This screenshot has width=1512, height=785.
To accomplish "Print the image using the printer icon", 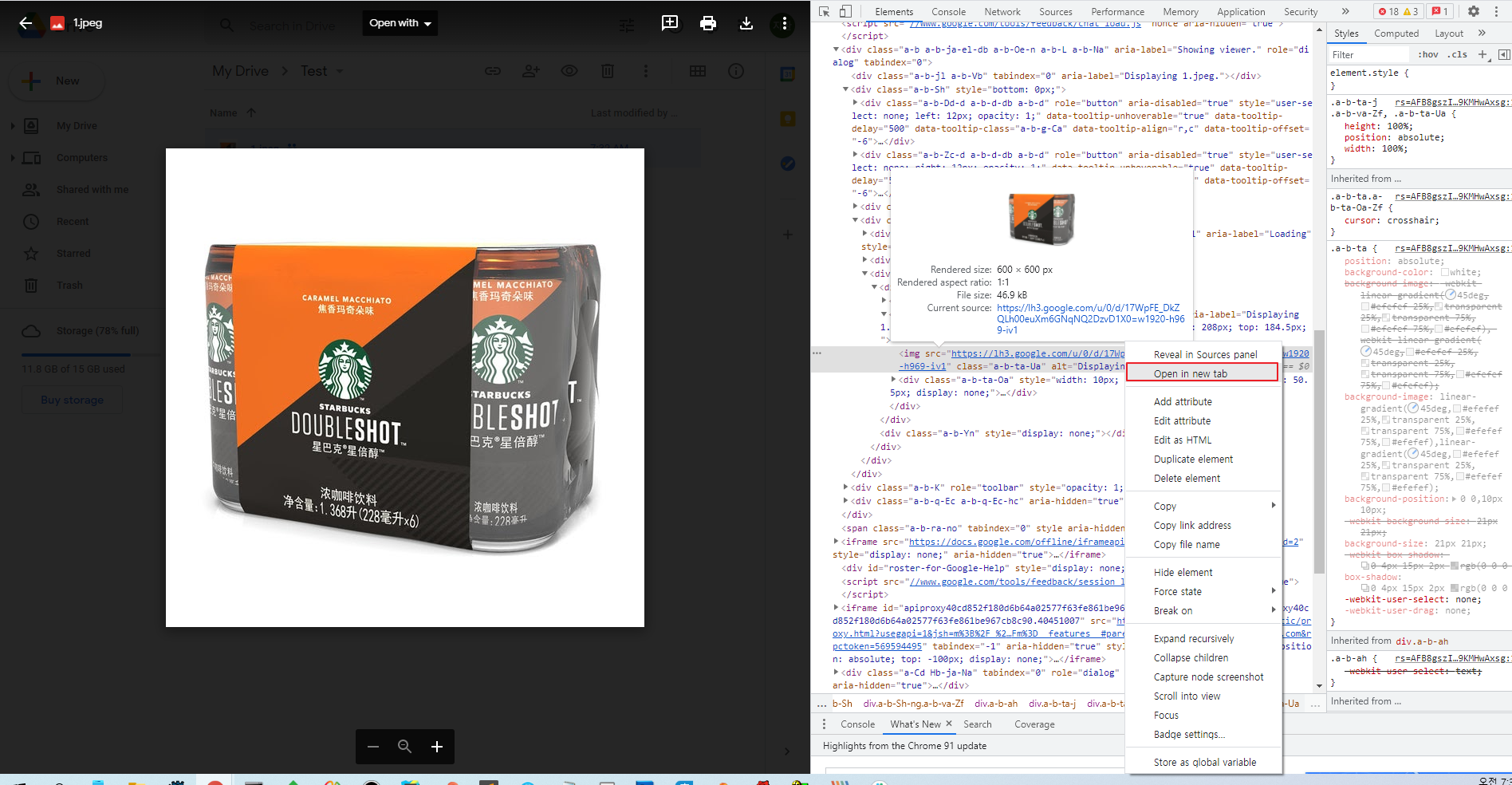I will pos(708,23).
